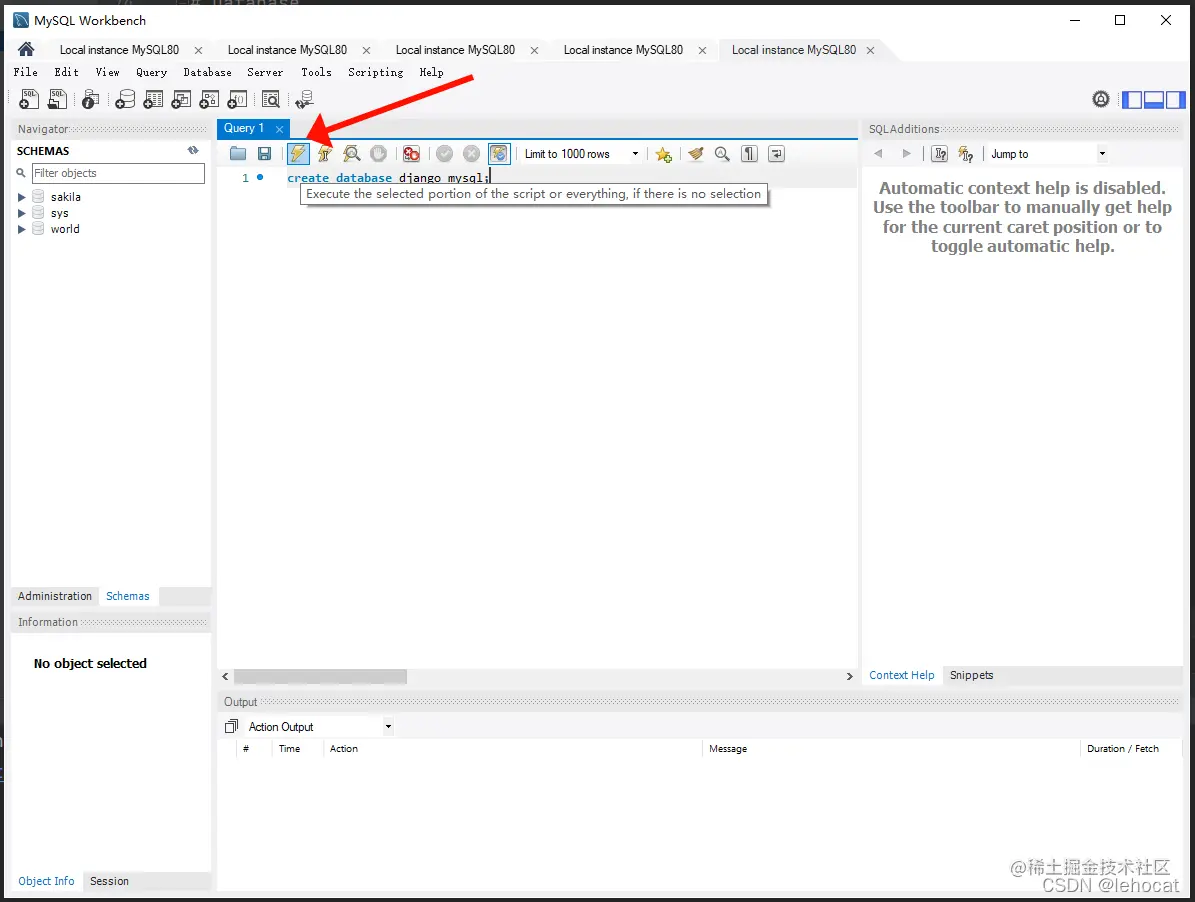Open find panel with the magnifier icon
This screenshot has height=902, width=1195.
tap(722, 154)
